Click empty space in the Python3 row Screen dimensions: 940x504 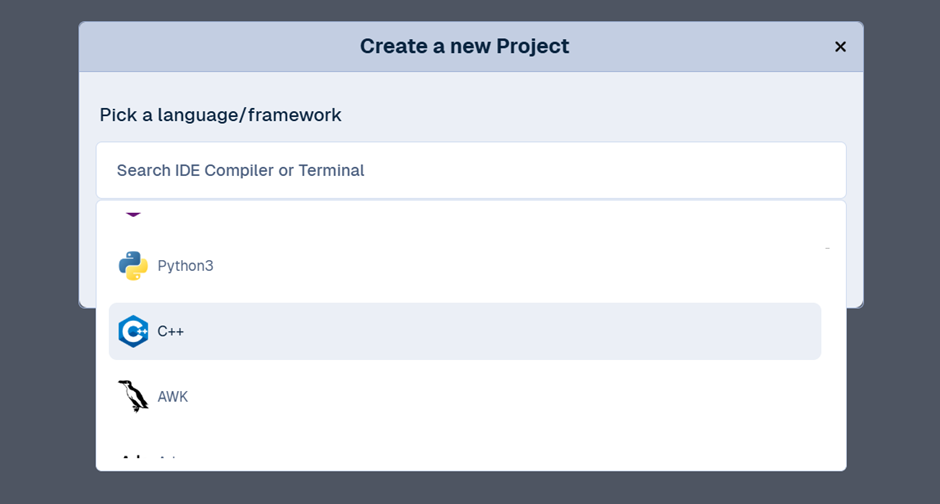[x=500, y=266]
